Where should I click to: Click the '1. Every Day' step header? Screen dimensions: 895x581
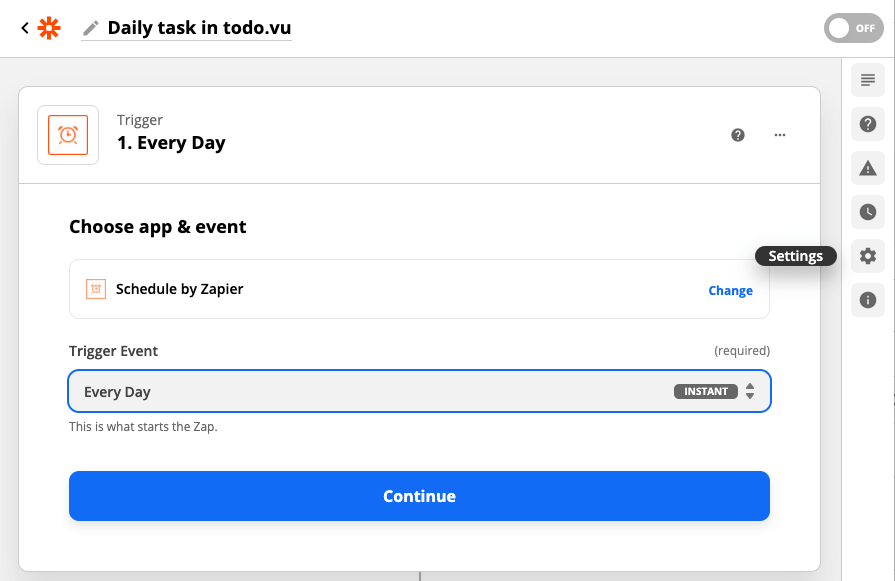(171, 143)
